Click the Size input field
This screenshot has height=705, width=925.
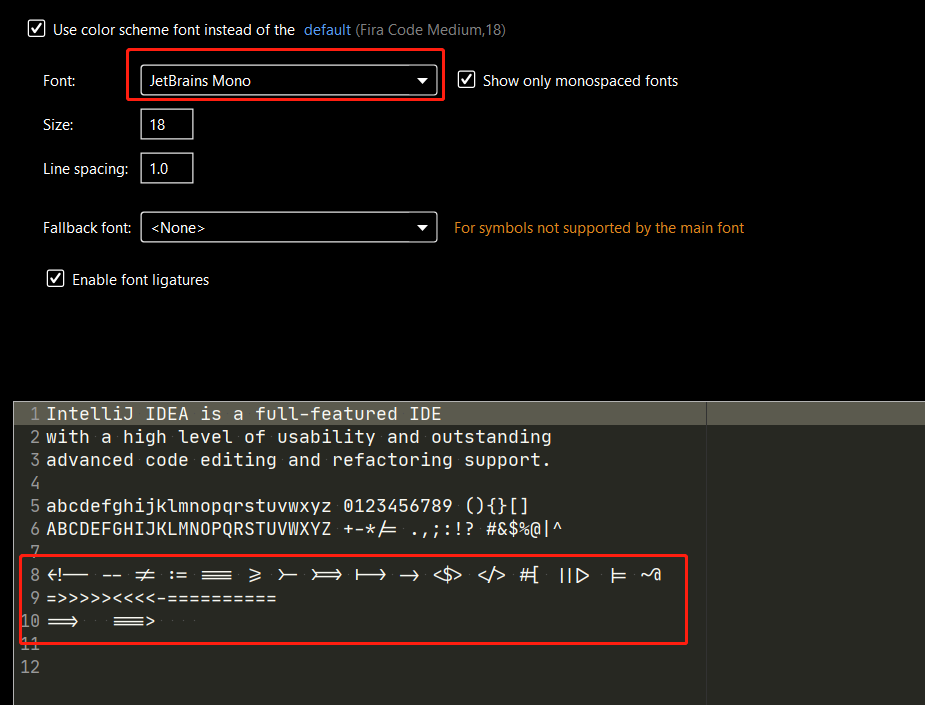click(166, 125)
